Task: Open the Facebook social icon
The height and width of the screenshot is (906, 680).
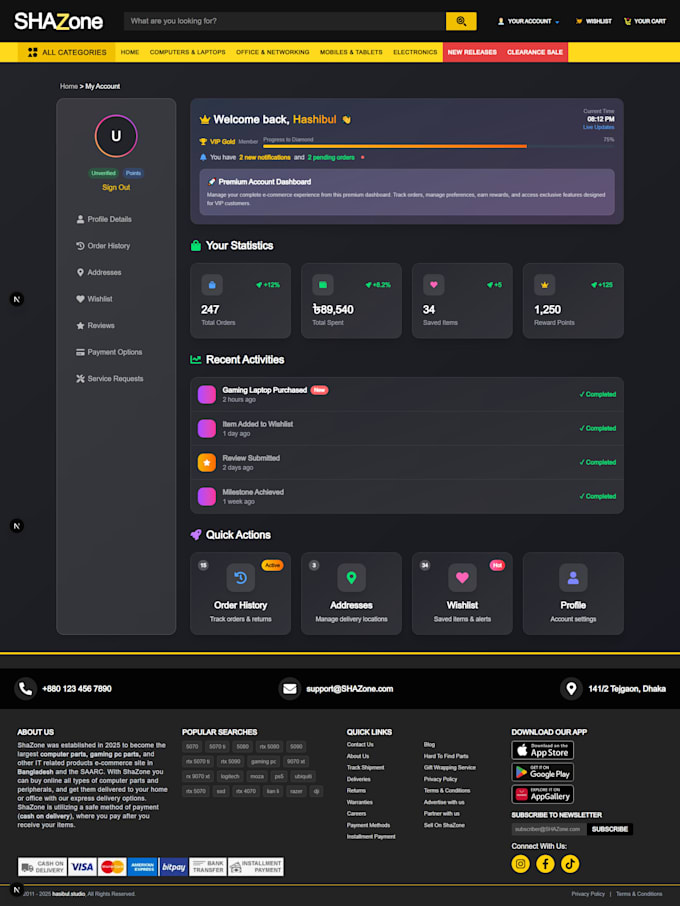Action: point(545,864)
